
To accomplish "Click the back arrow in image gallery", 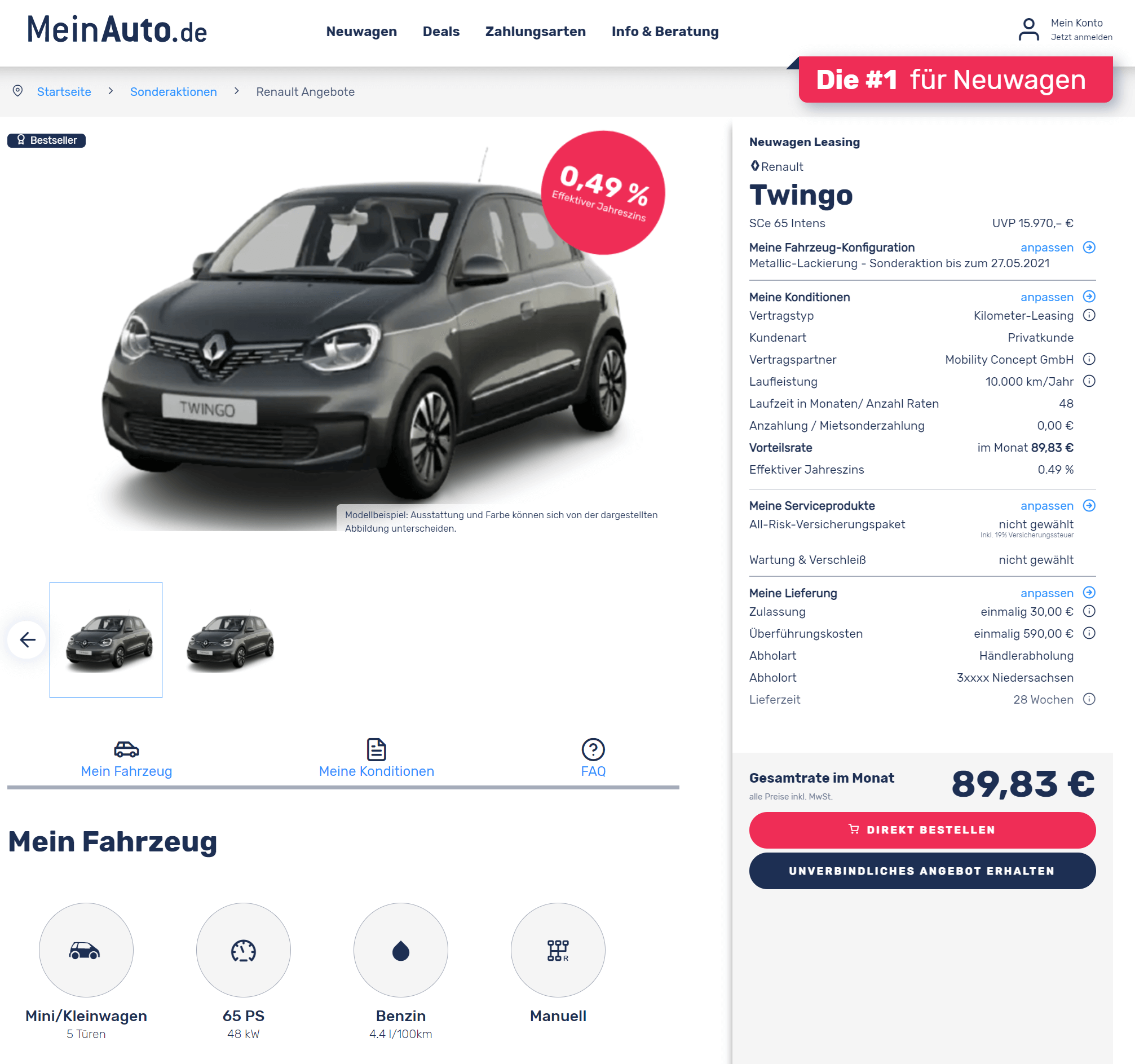I will 27,640.
